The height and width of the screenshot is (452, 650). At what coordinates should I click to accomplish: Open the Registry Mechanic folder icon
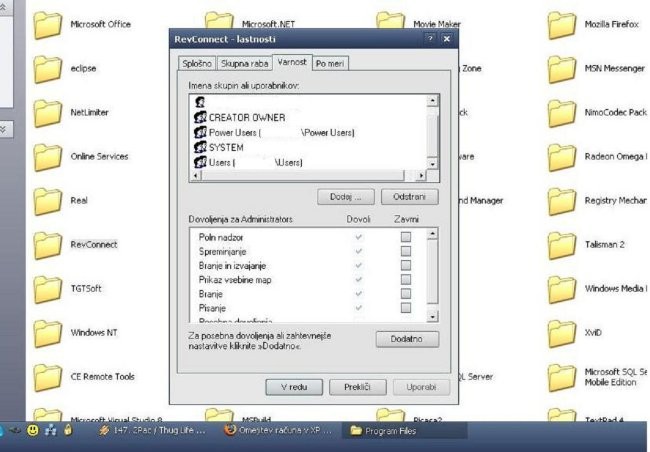point(562,201)
